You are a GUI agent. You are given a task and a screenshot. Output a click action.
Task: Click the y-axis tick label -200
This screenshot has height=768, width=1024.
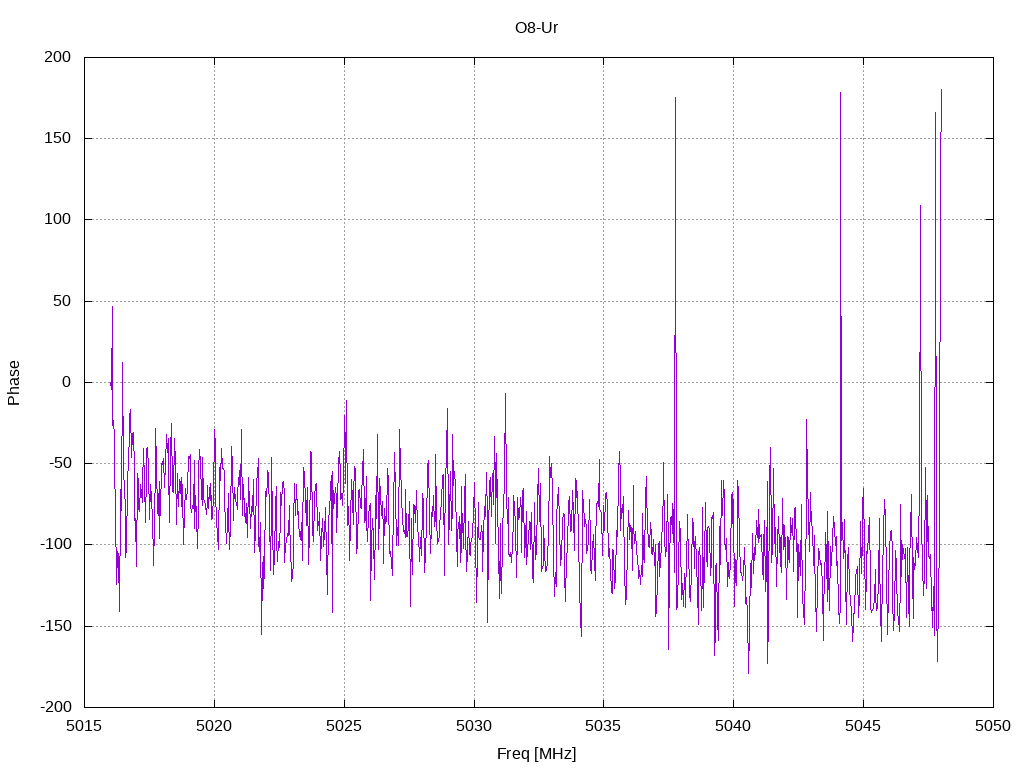tap(56, 707)
